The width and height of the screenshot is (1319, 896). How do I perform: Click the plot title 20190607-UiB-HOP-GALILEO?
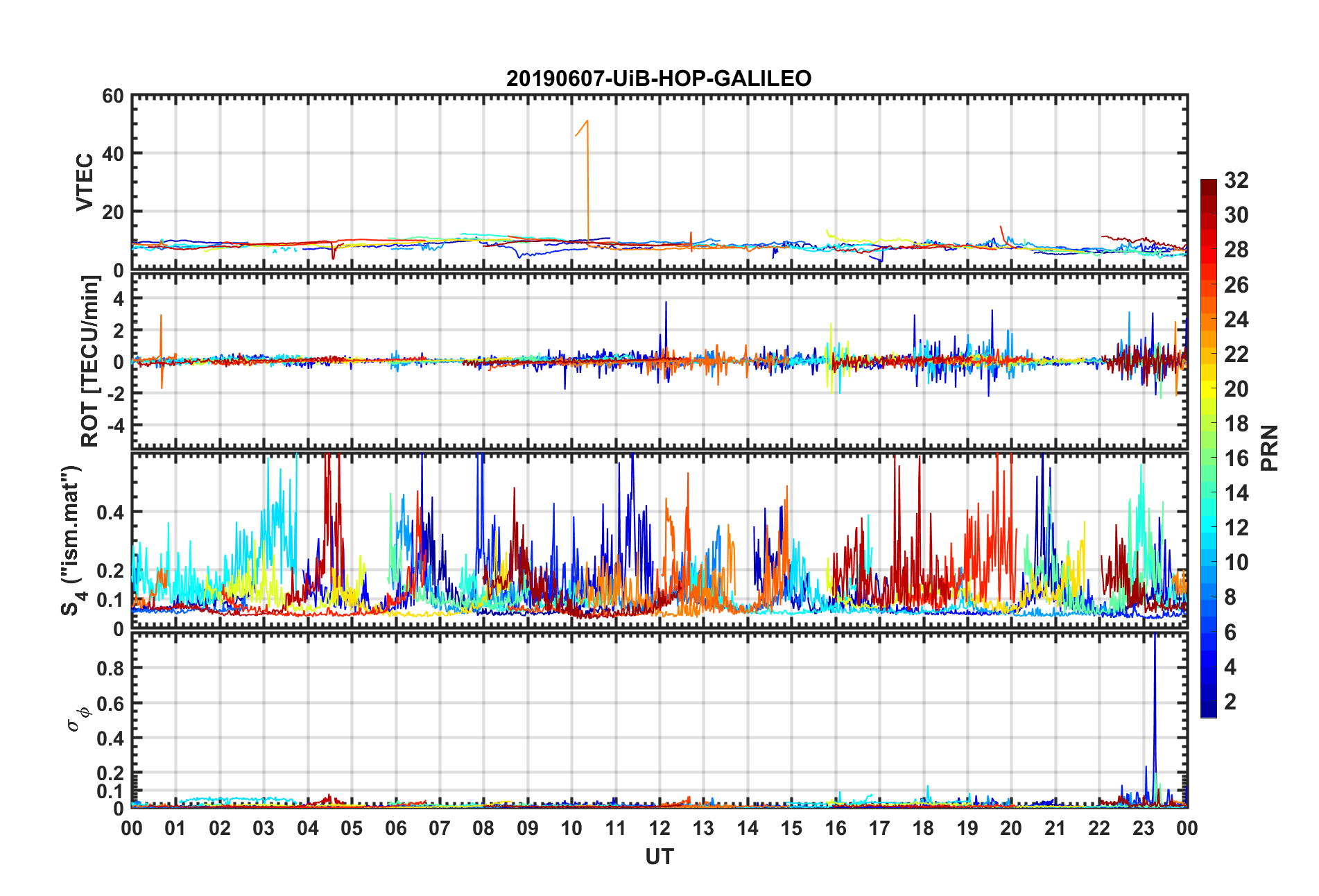pyautogui.click(x=658, y=78)
